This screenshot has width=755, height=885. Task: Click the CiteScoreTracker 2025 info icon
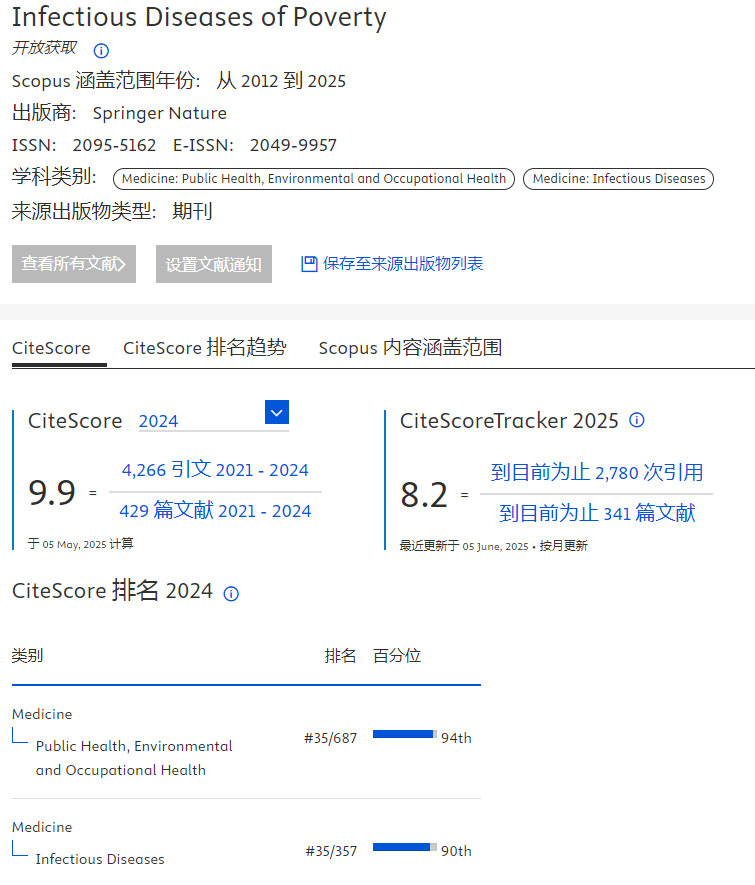637,421
